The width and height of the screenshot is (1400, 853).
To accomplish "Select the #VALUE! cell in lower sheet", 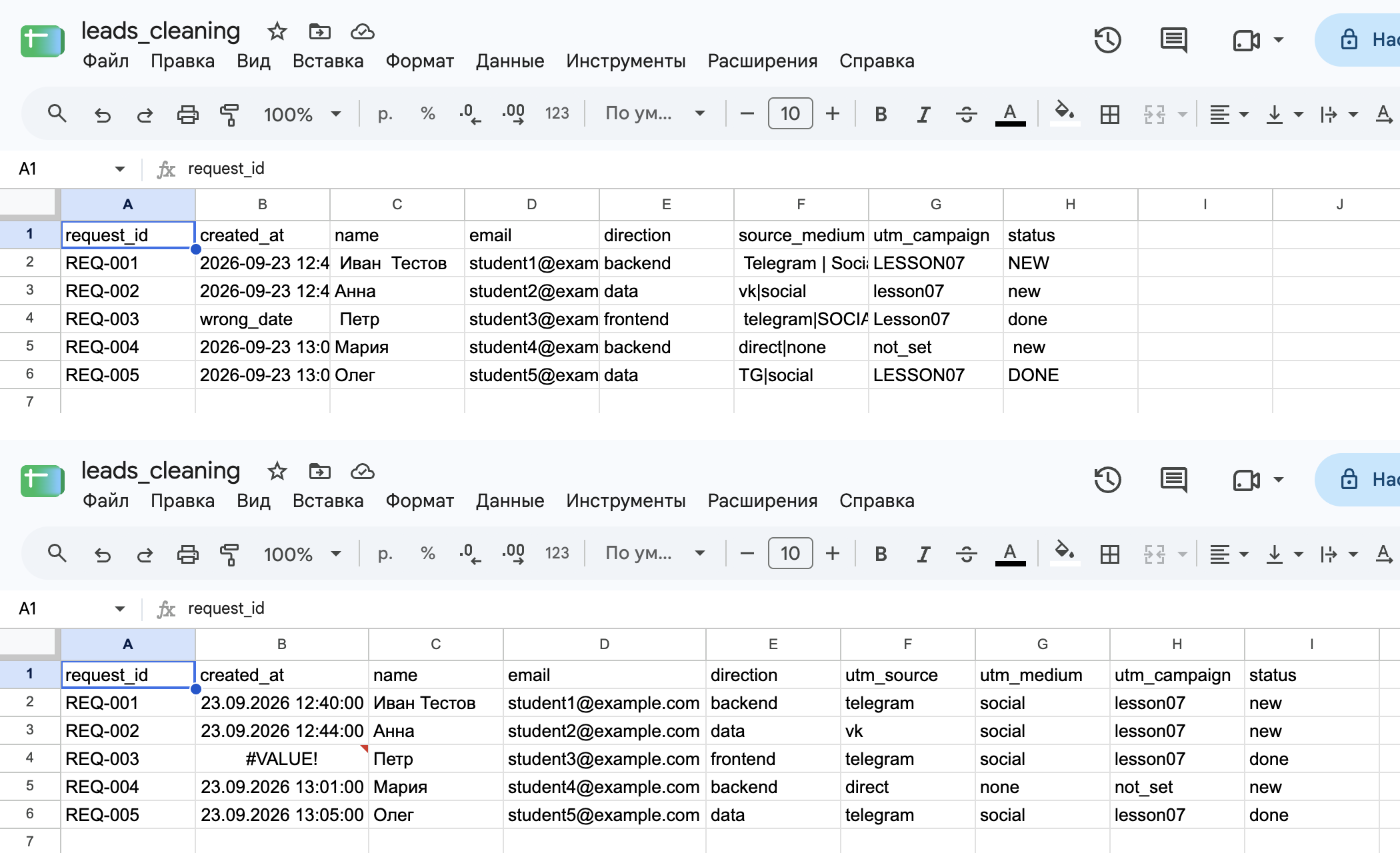I will click(x=282, y=758).
